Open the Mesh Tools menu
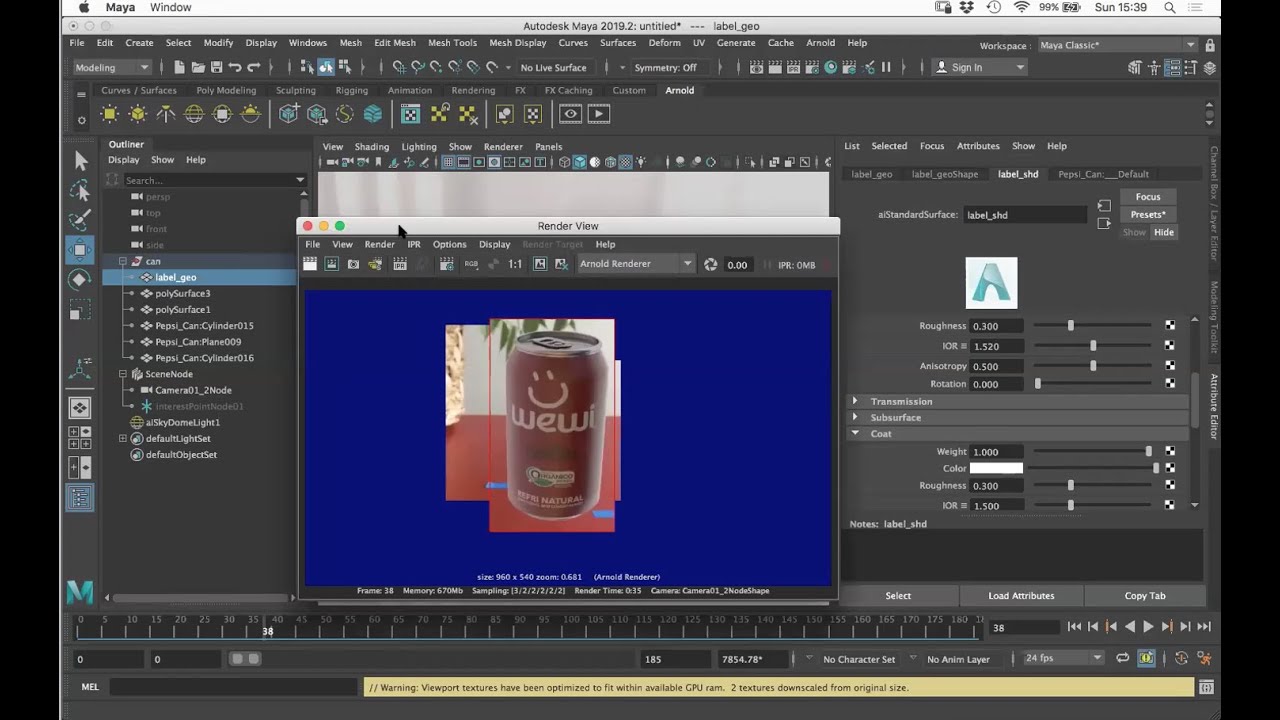The height and width of the screenshot is (720, 1280). click(x=452, y=43)
